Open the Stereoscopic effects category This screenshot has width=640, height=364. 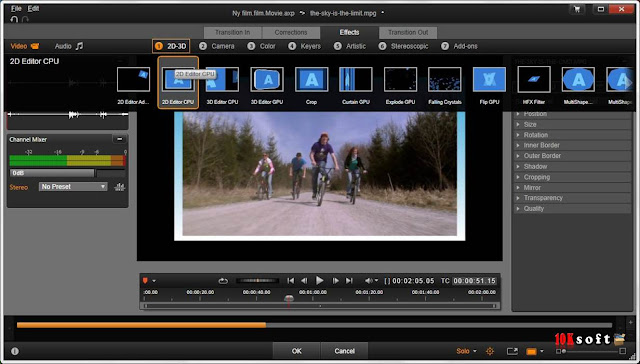pyautogui.click(x=403, y=46)
